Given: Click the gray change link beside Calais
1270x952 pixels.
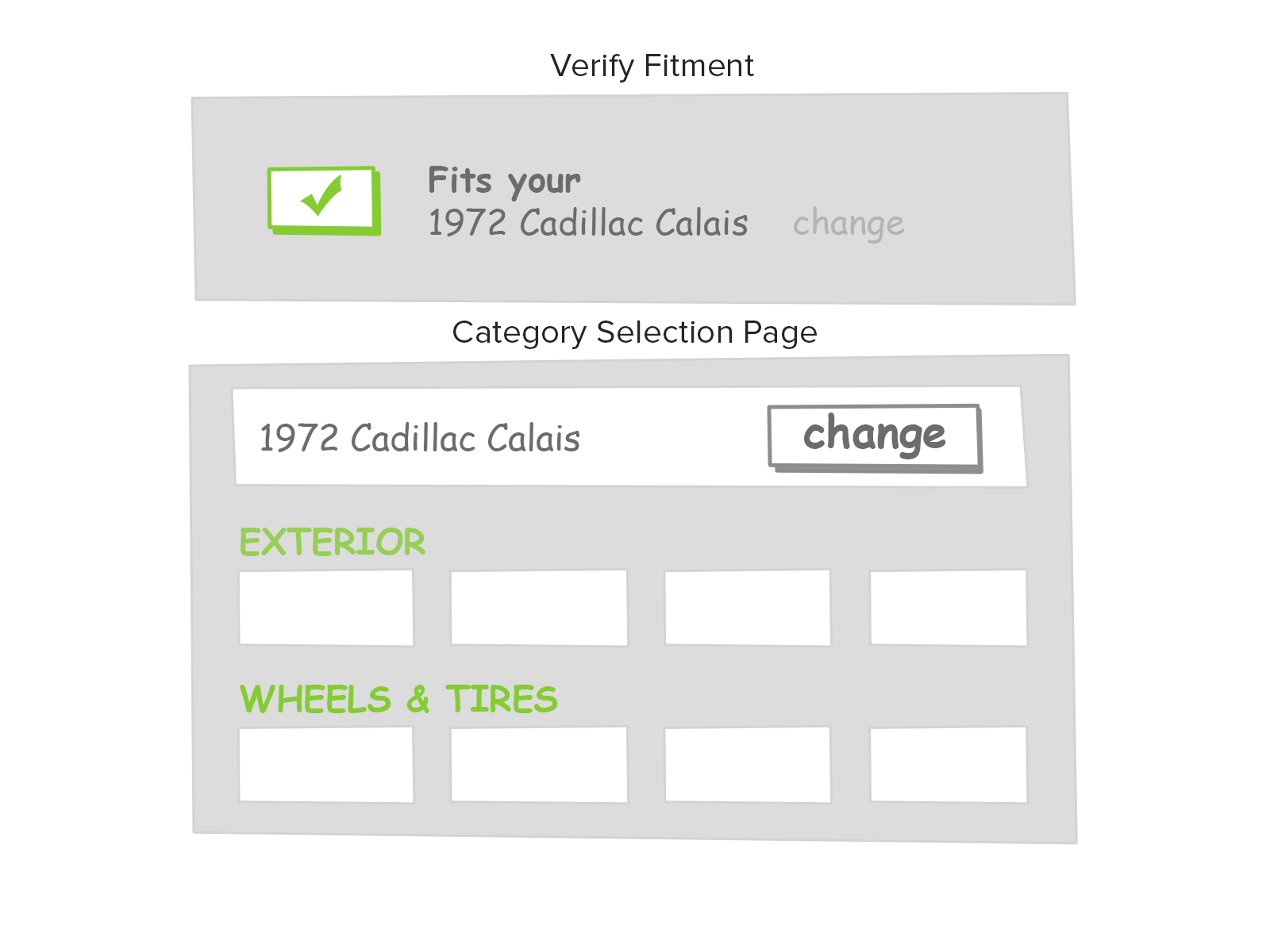Looking at the screenshot, I should [x=849, y=223].
